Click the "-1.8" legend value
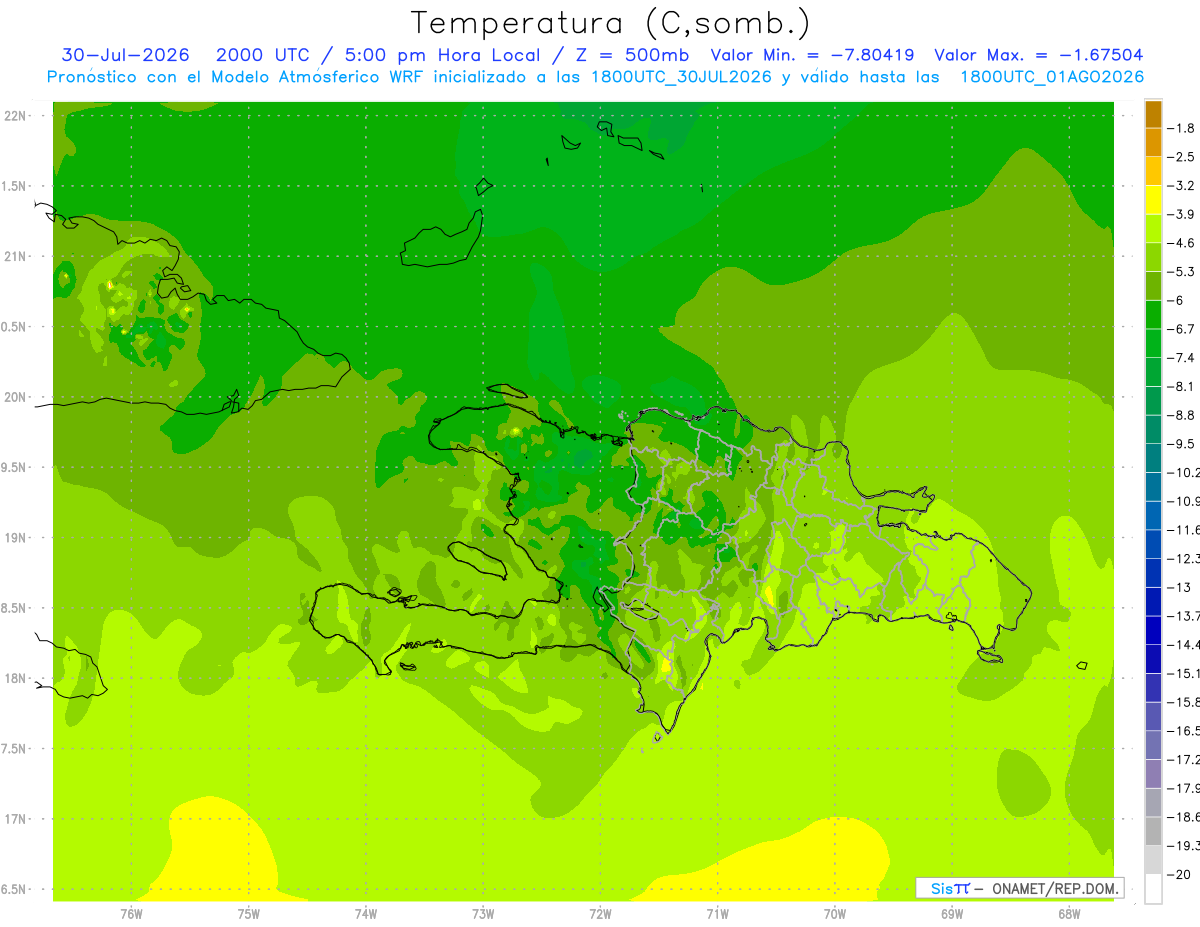The width and height of the screenshot is (1200, 927). coord(1181,128)
